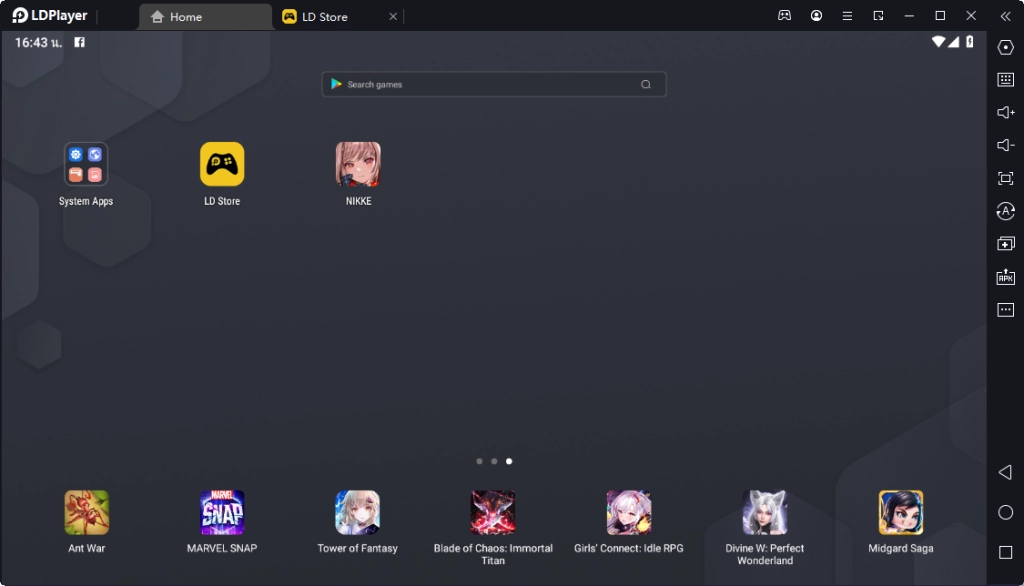Click the window switch icon in the title bar

pos(878,16)
